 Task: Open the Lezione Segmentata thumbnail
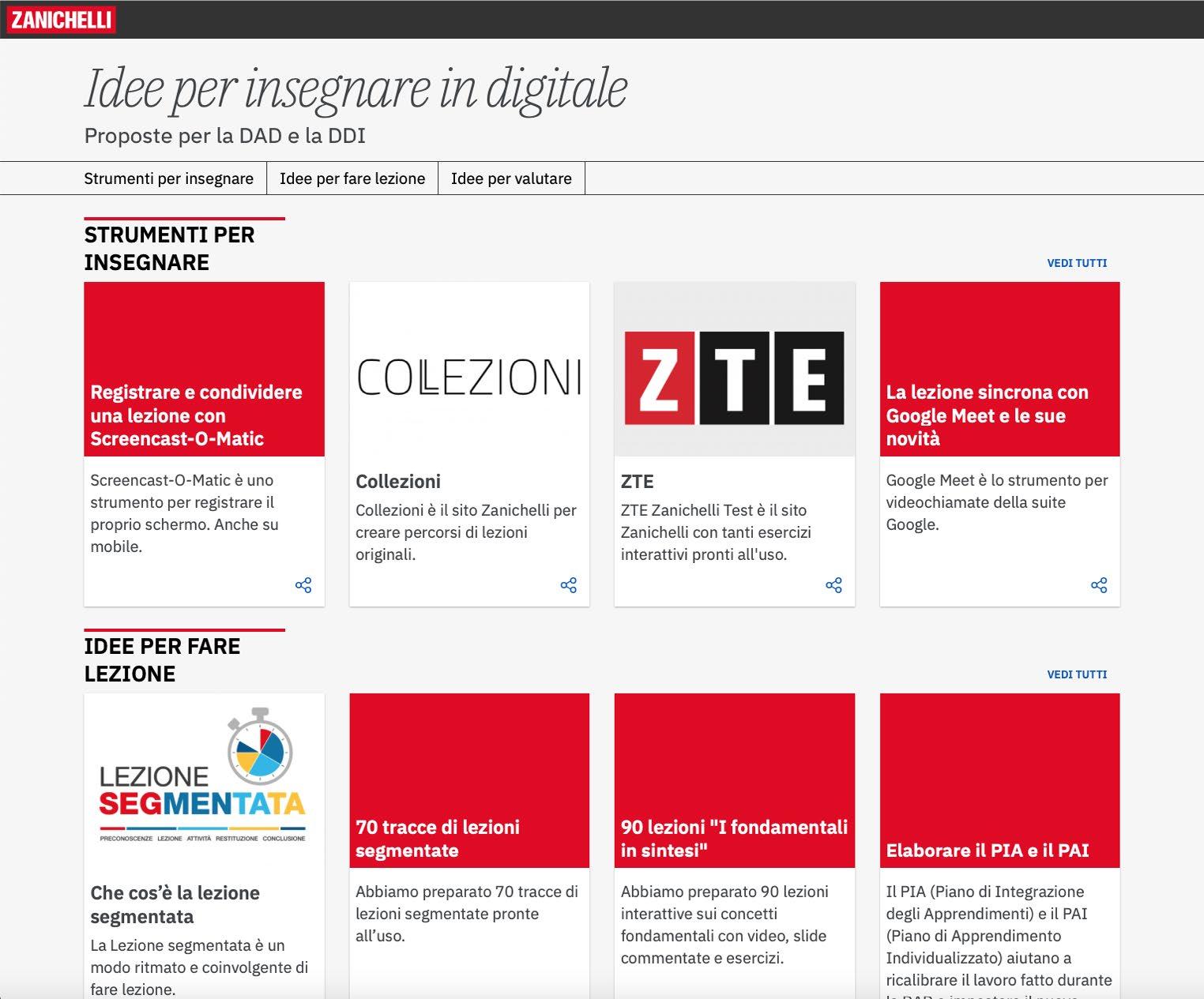204,780
